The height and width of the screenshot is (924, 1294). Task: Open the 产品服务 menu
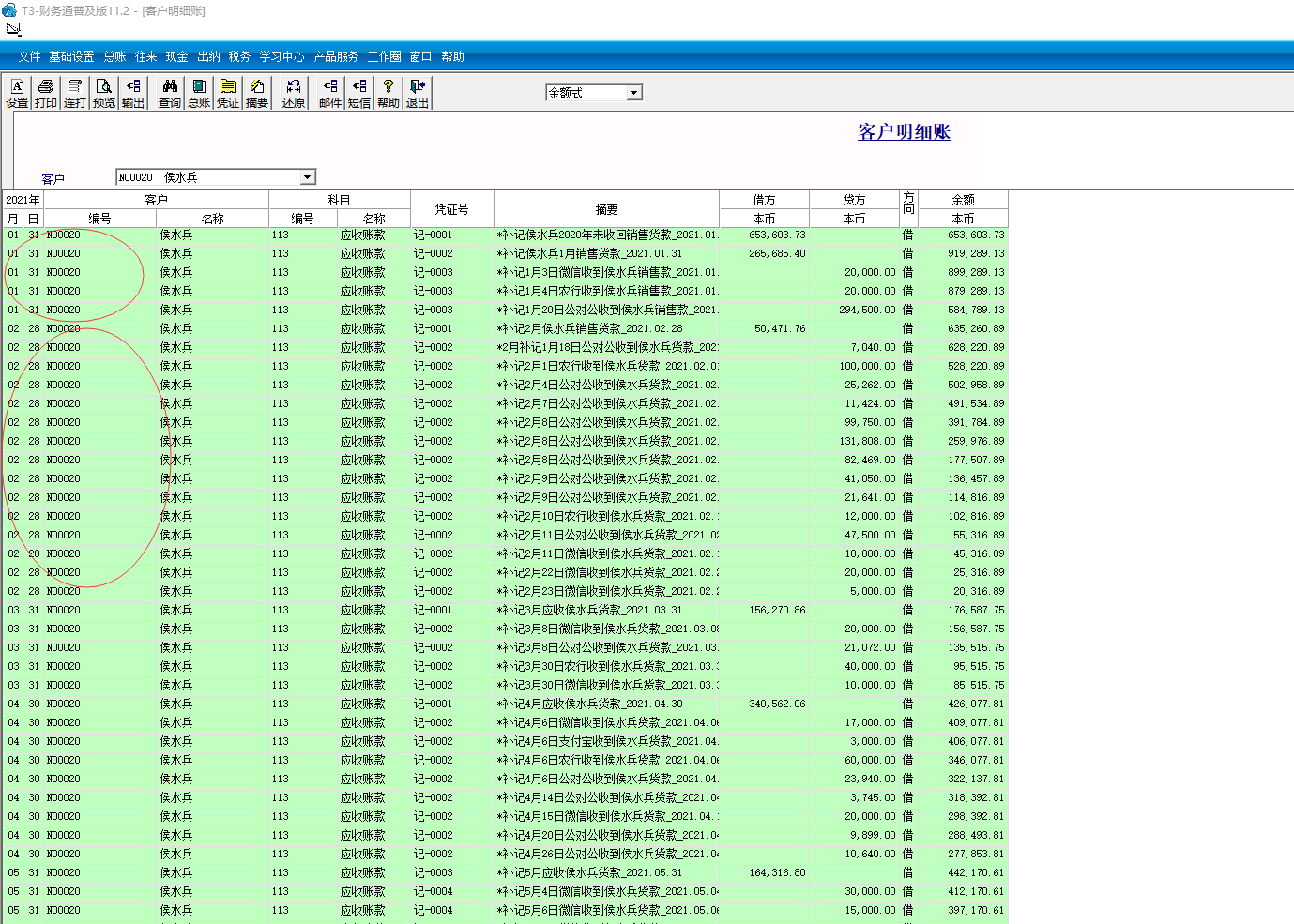coord(336,56)
